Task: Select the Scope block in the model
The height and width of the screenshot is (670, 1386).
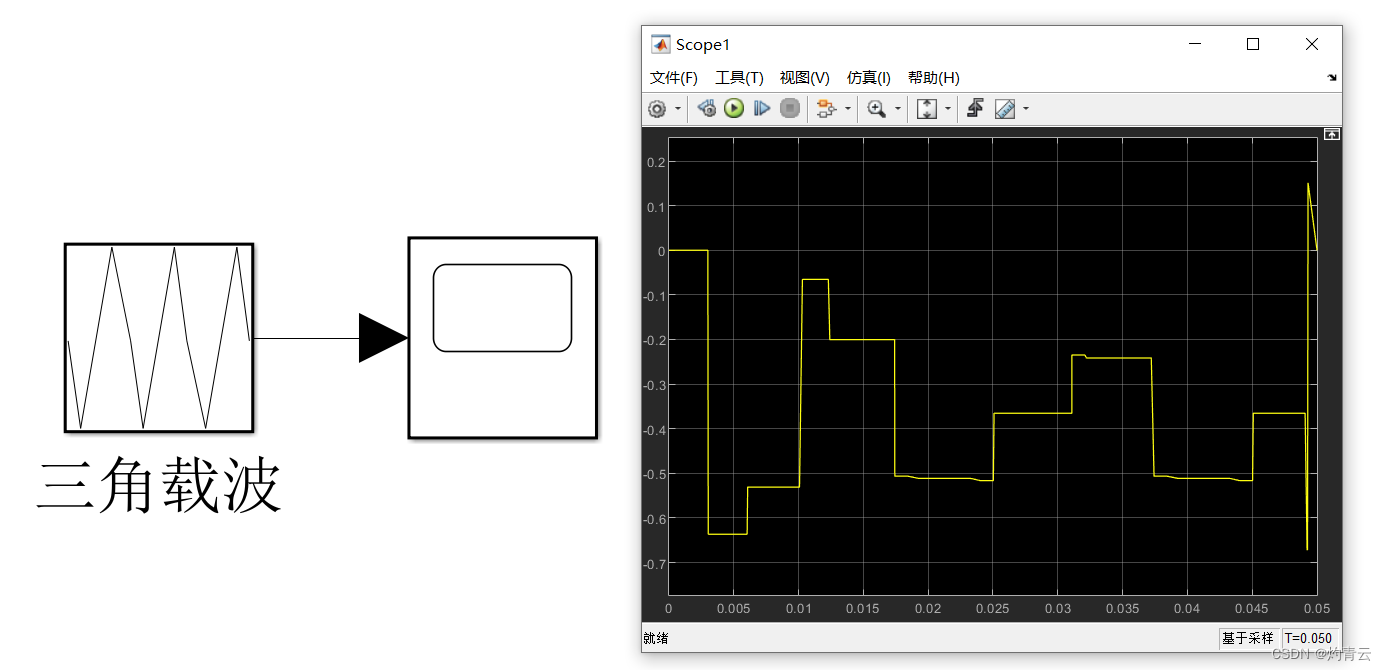Action: tap(503, 338)
